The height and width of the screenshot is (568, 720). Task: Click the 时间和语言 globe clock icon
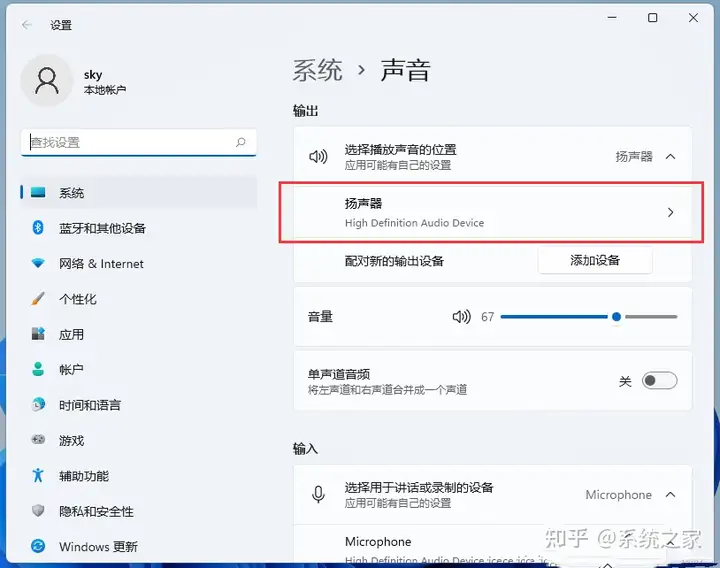tap(38, 405)
